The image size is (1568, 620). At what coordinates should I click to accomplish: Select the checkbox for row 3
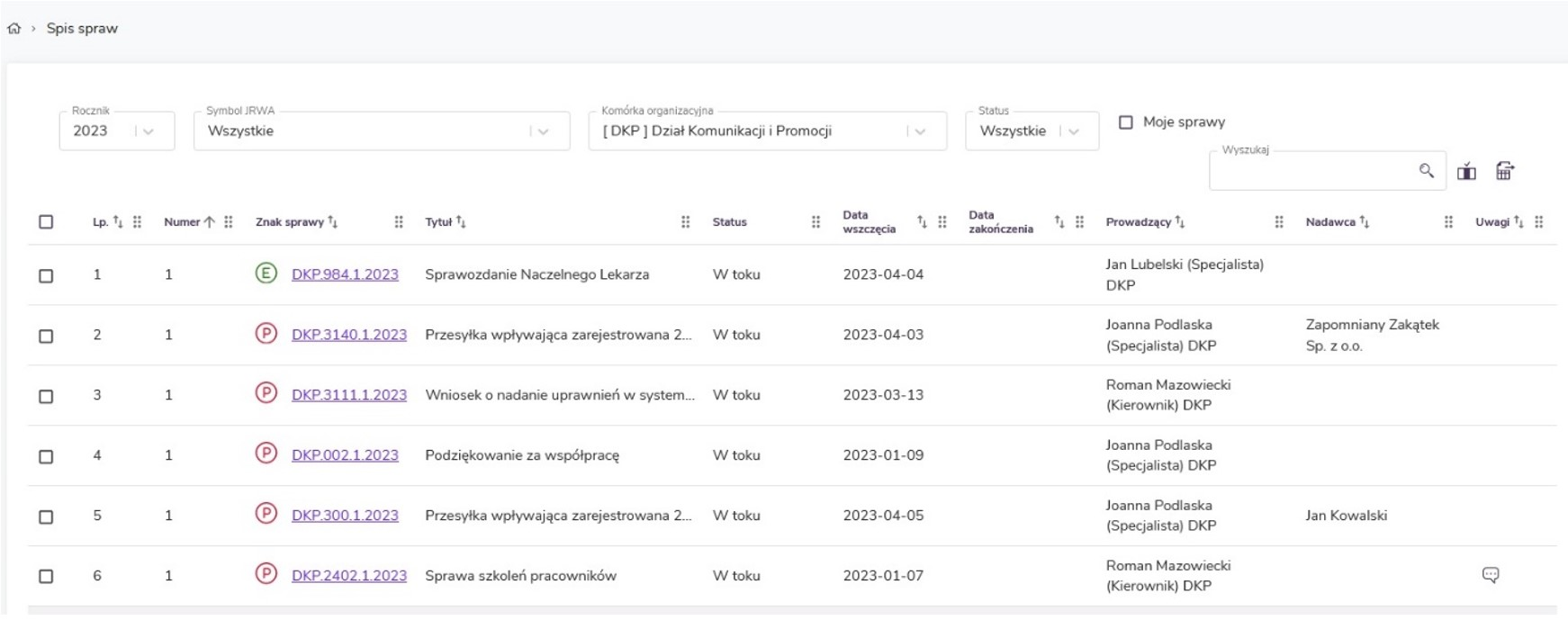[46, 396]
